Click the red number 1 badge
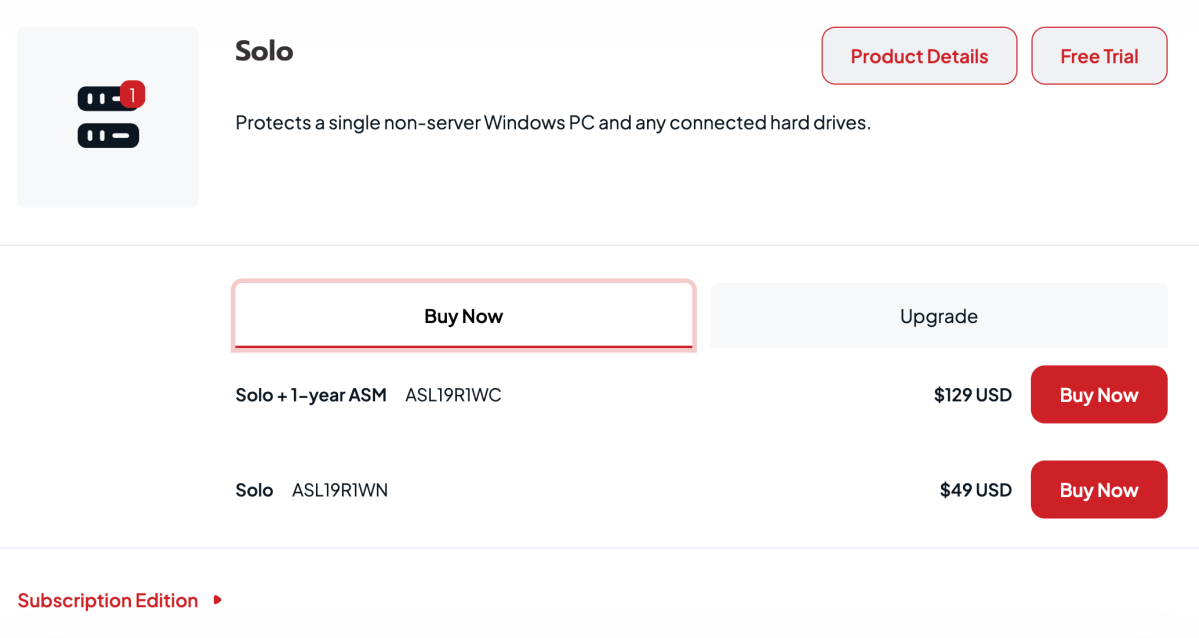The height and width of the screenshot is (638, 1199). [132, 95]
